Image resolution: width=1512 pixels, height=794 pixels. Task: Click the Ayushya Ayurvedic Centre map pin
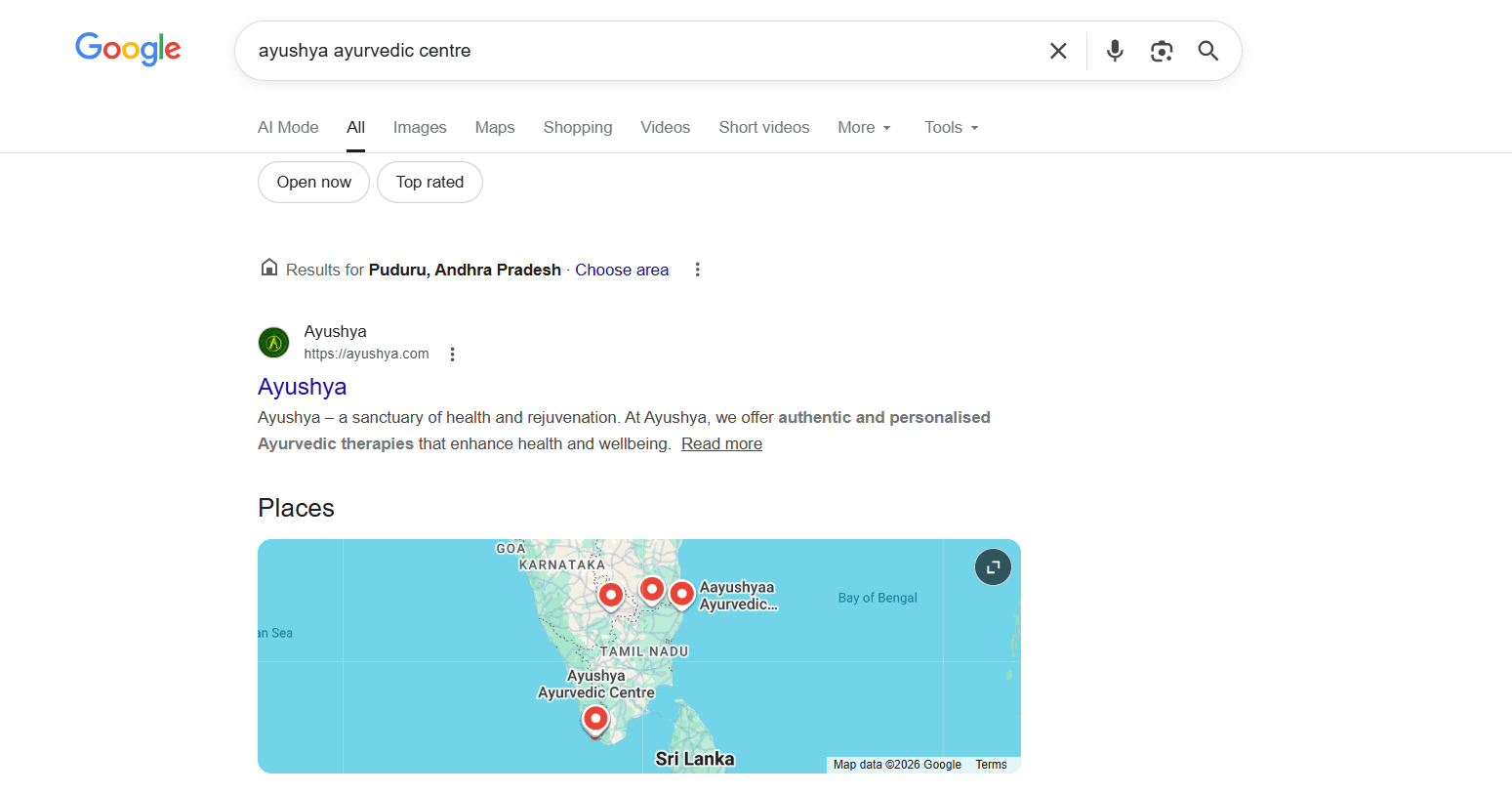pos(595,719)
